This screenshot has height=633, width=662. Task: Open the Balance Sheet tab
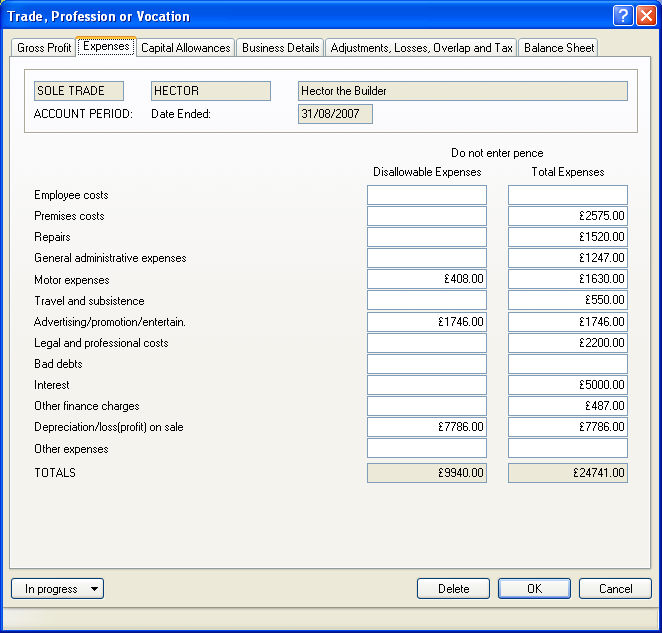(559, 48)
